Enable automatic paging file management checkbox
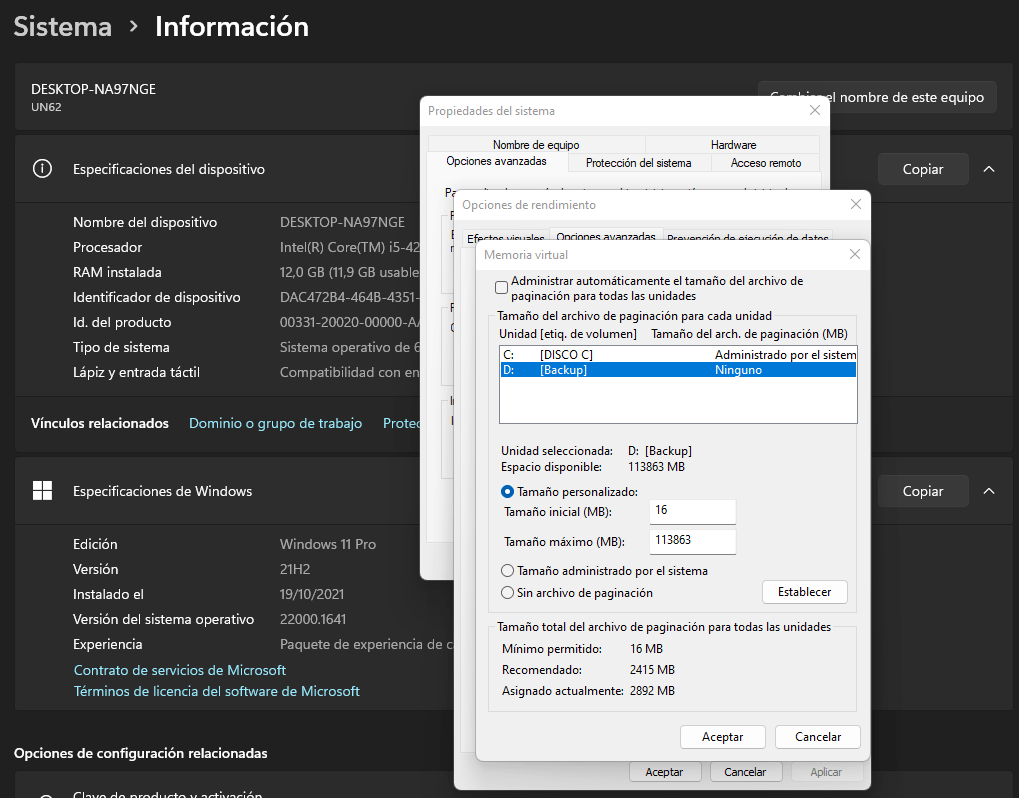 click(502, 288)
